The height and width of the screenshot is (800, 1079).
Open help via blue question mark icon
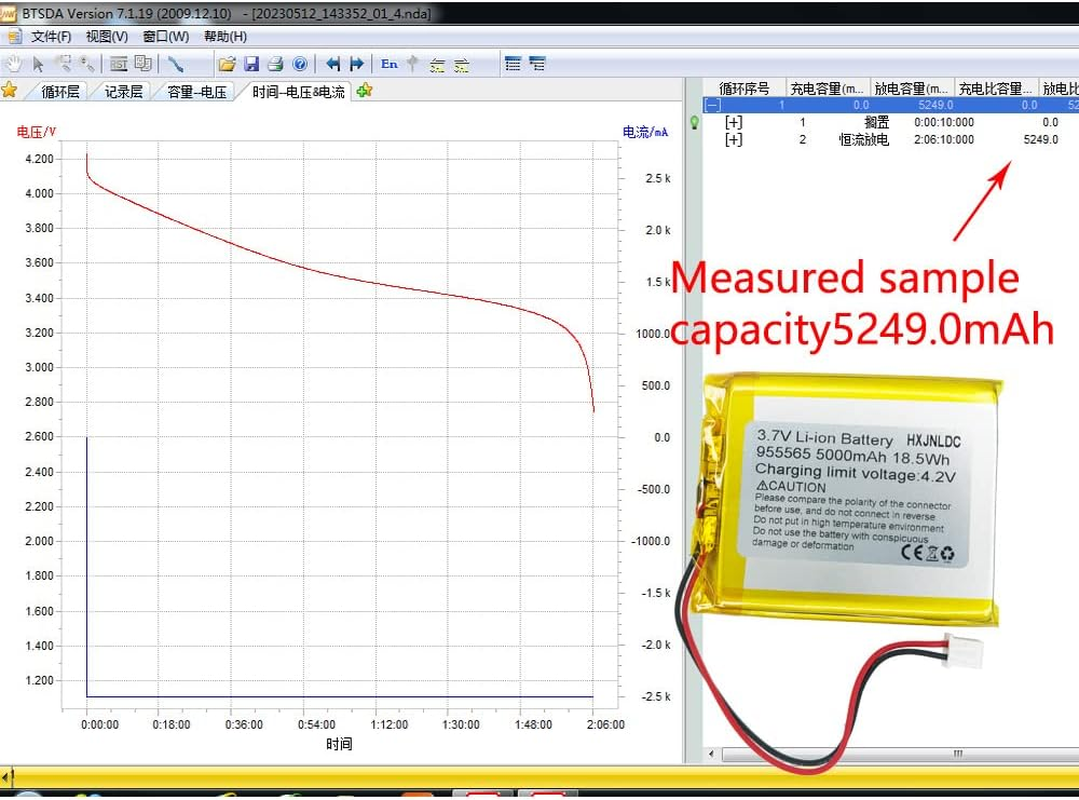299,64
